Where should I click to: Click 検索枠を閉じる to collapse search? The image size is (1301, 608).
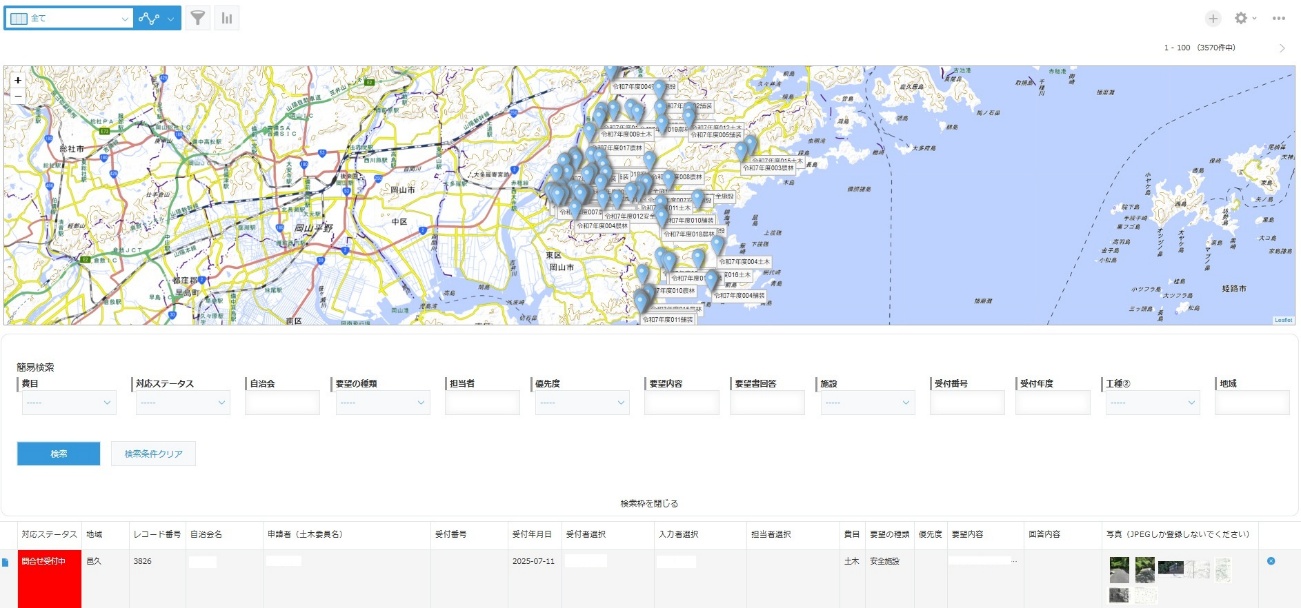pyautogui.click(x=649, y=503)
